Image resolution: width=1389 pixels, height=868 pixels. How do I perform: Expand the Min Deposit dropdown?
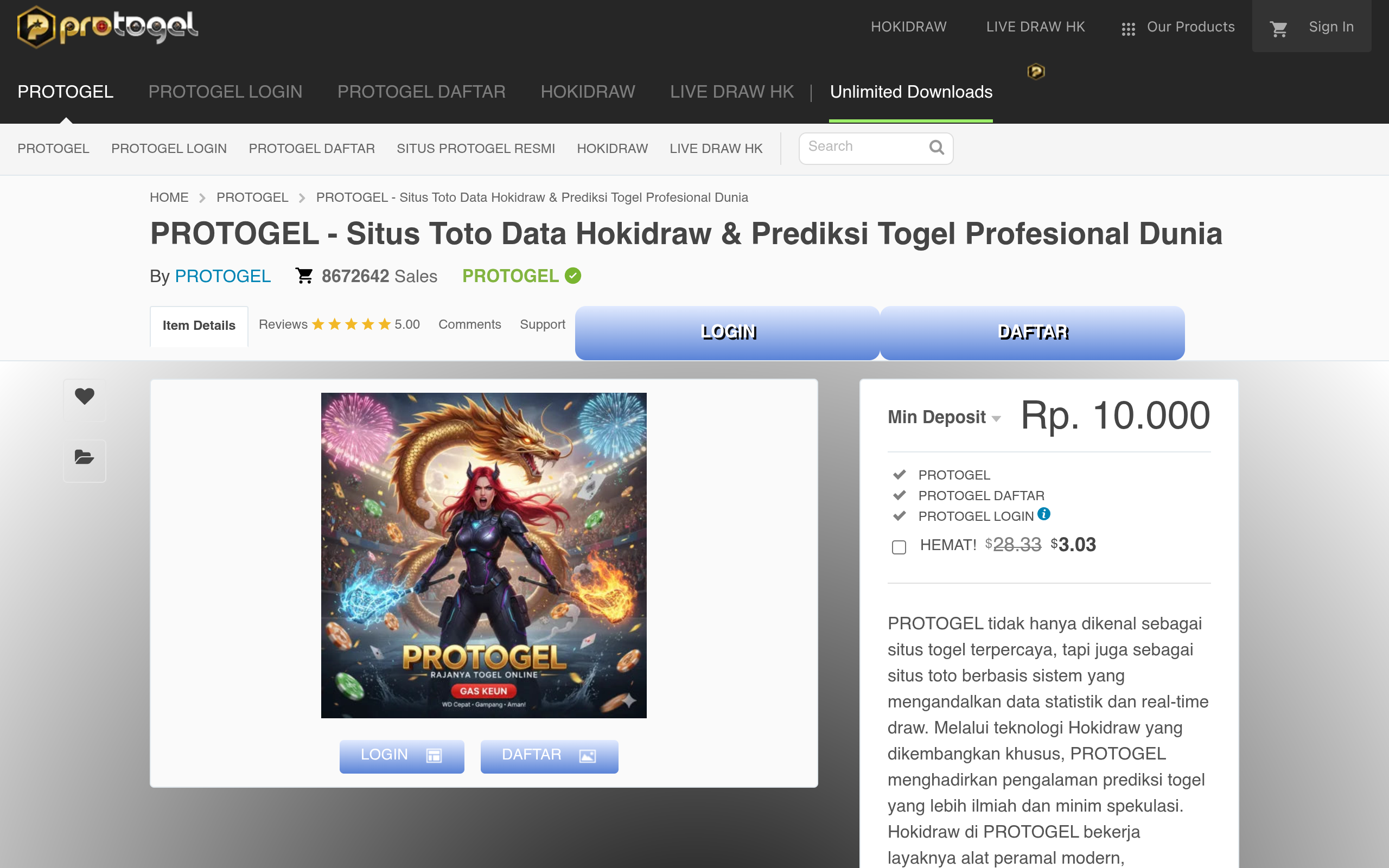pyautogui.click(x=944, y=417)
